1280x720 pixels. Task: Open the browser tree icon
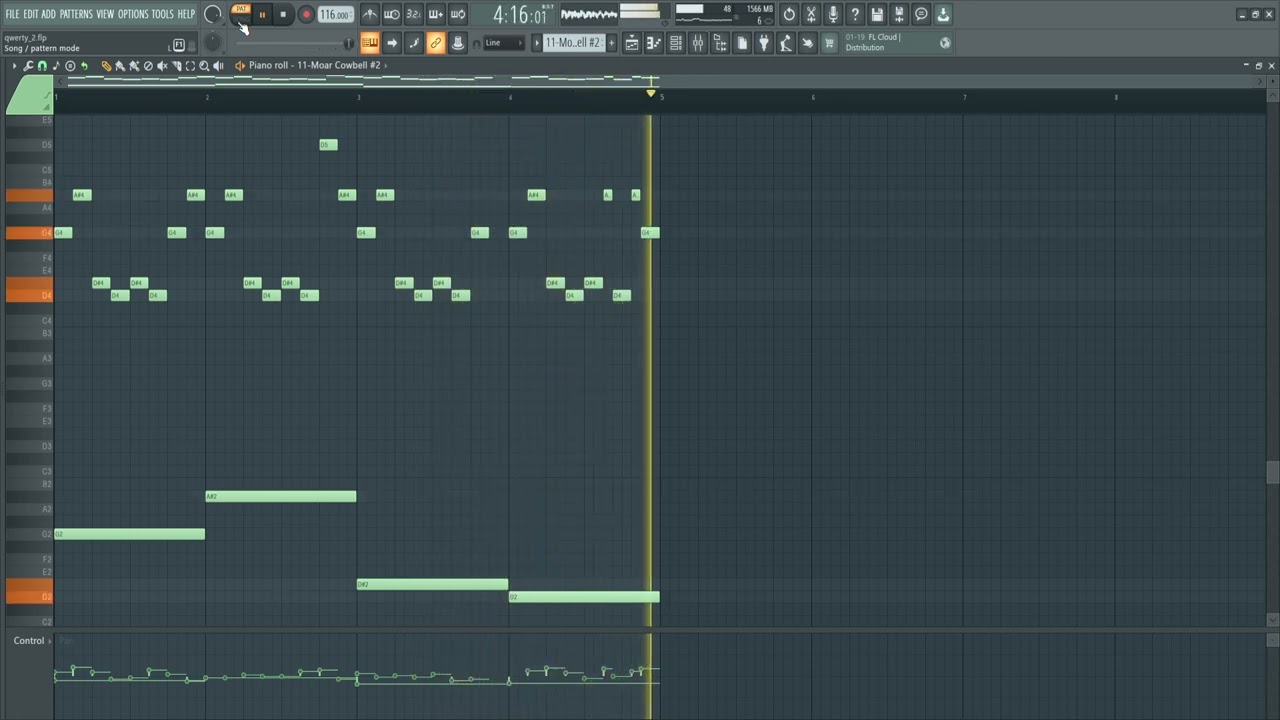(x=720, y=43)
